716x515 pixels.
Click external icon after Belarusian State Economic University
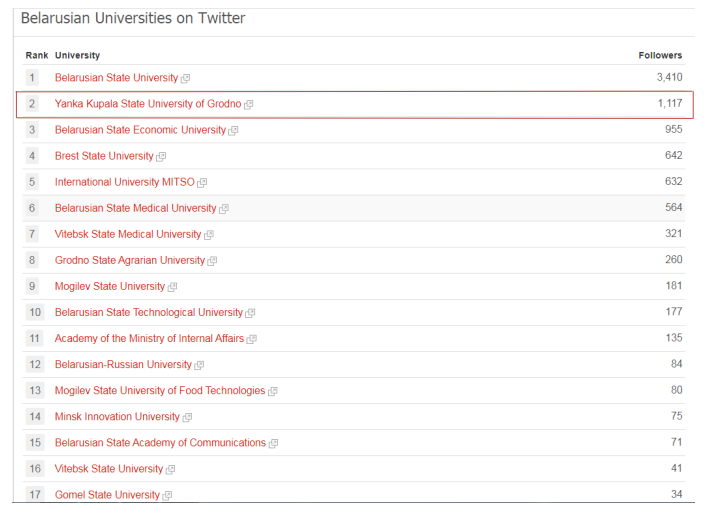(233, 131)
